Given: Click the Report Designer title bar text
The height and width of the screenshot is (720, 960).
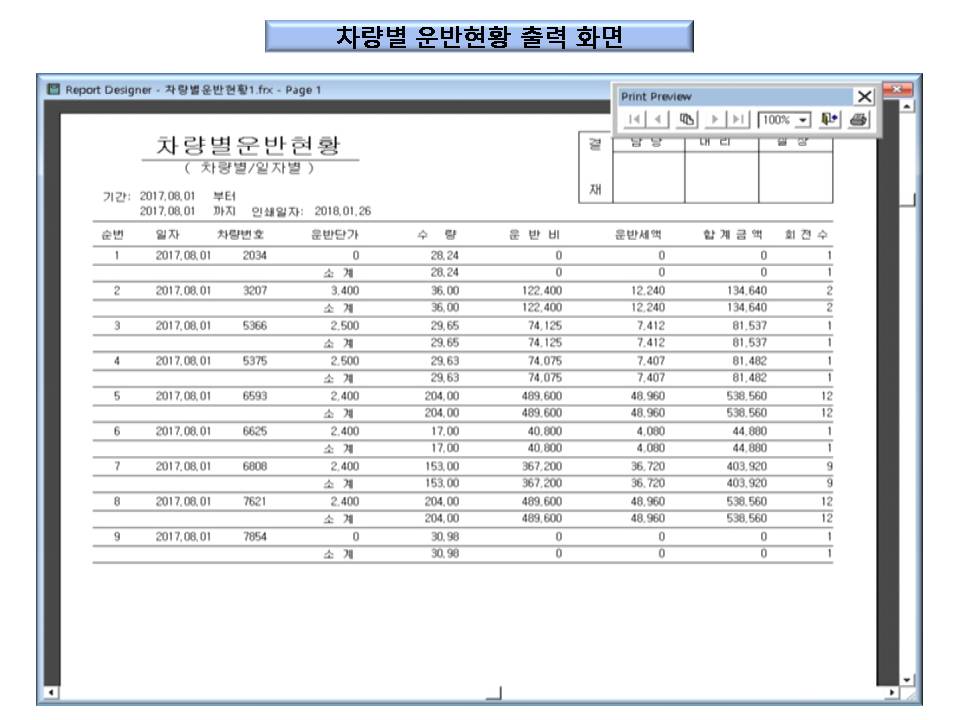Looking at the screenshot, I should tap(193, 90).
